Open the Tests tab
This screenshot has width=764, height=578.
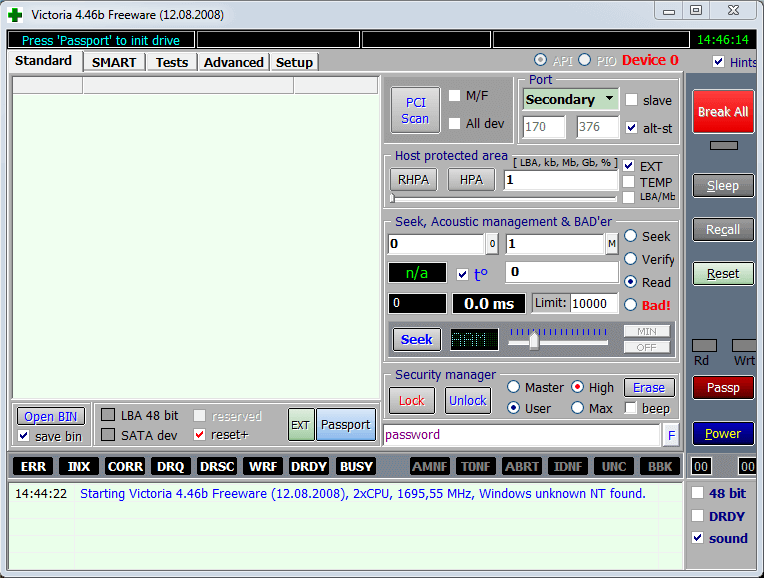pyautogui.click(x=172, y=62)
